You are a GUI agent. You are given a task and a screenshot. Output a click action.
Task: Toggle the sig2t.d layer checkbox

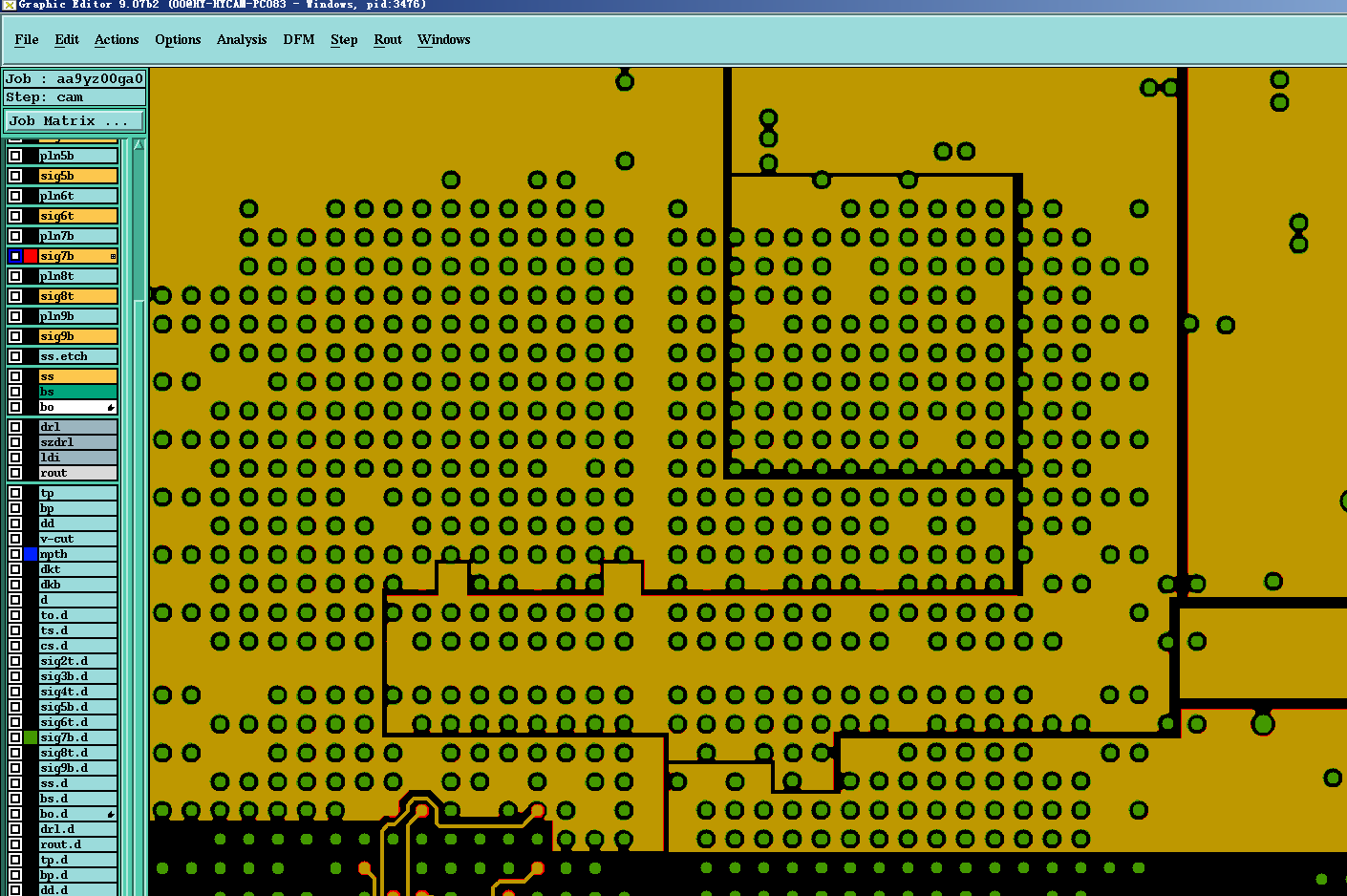(x=15, y=661)
